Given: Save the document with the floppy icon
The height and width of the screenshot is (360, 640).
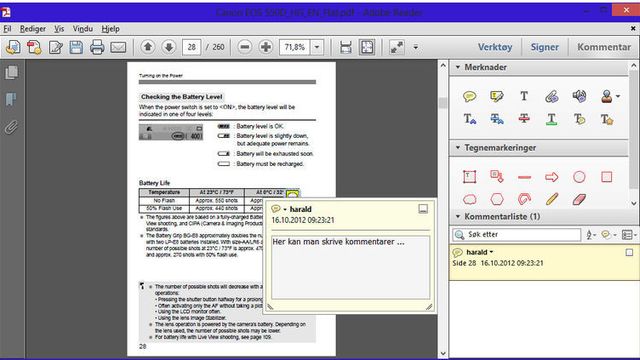Looking at the screenshot, I should click(76, 47).
